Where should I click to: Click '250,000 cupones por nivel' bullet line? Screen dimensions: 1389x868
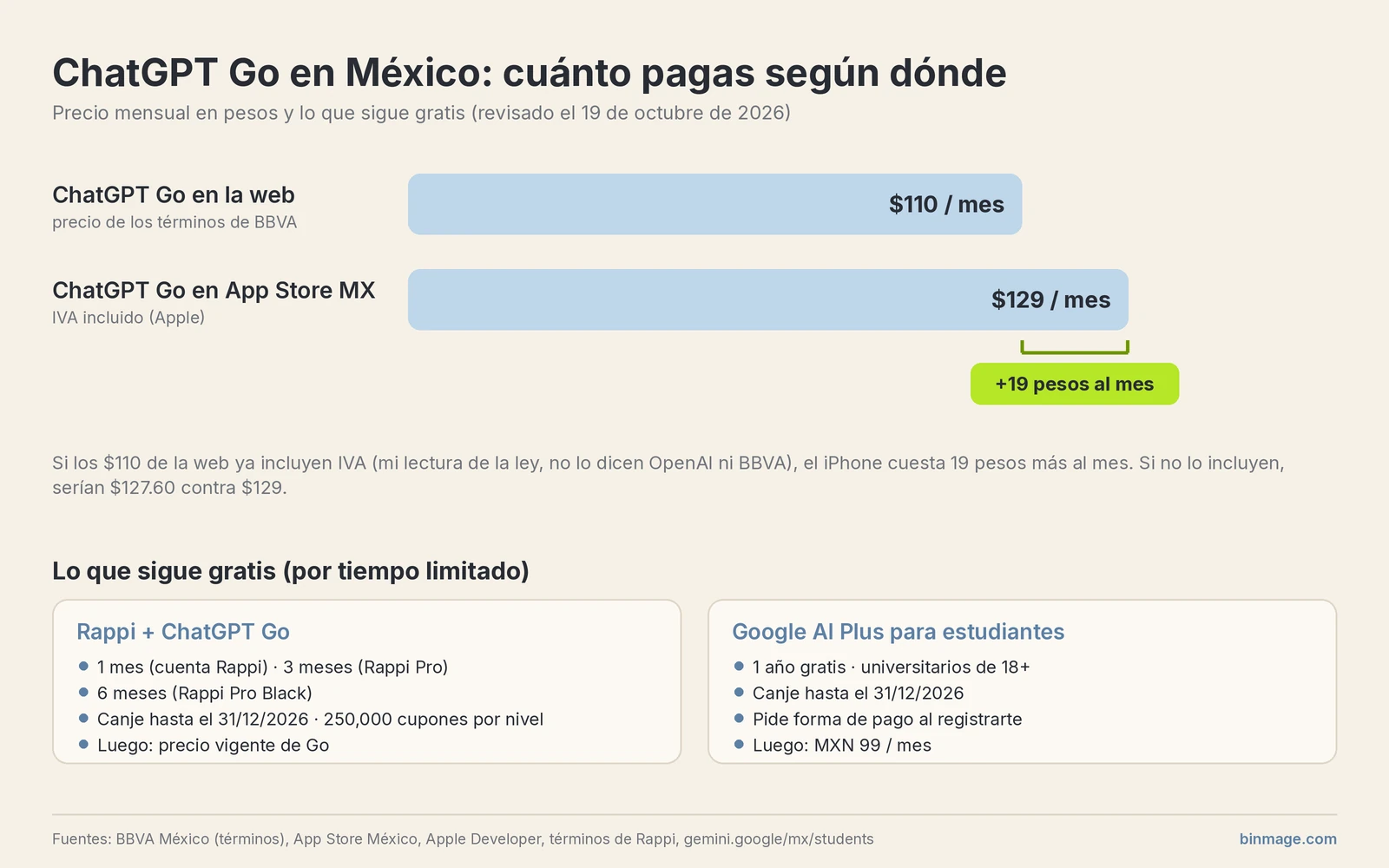pos(320,719)
